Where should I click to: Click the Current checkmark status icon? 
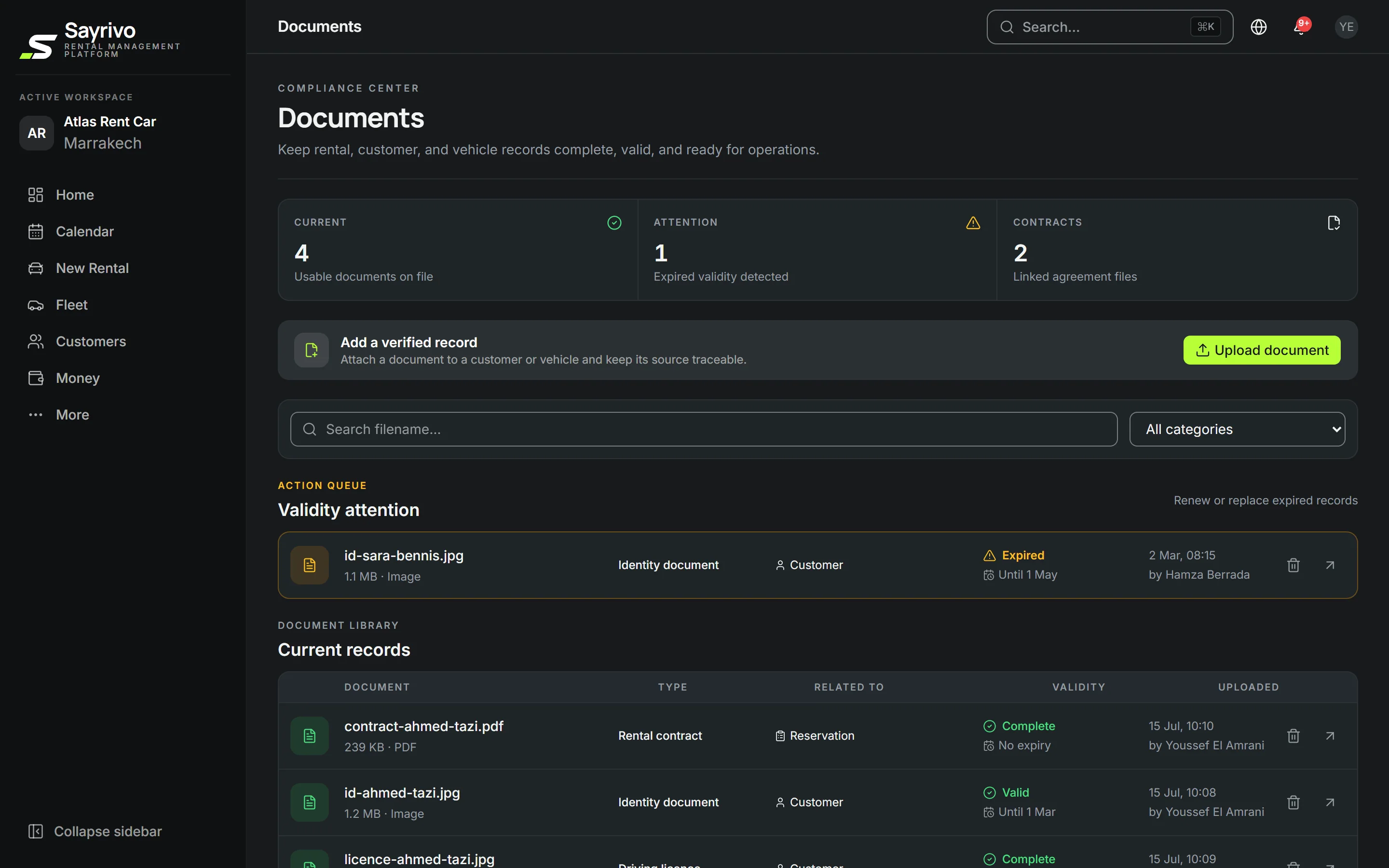(614, 223)
